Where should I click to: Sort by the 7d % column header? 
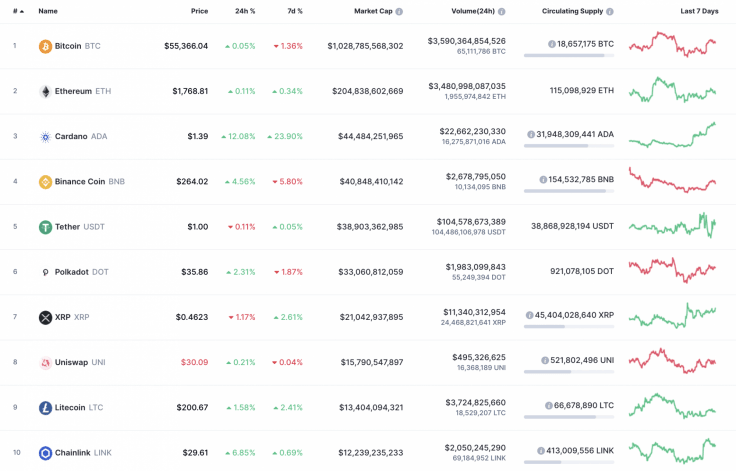tap(293, 11)
